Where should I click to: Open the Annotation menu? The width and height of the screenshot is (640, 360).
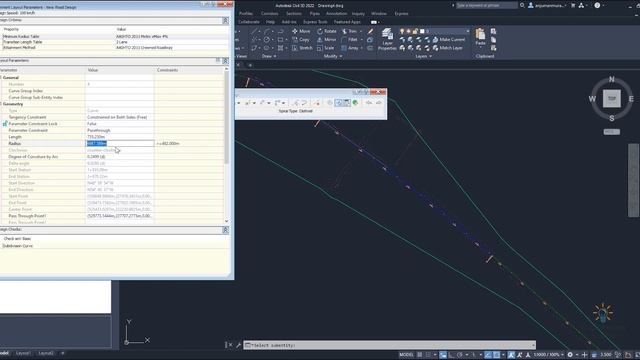[336, 13]
